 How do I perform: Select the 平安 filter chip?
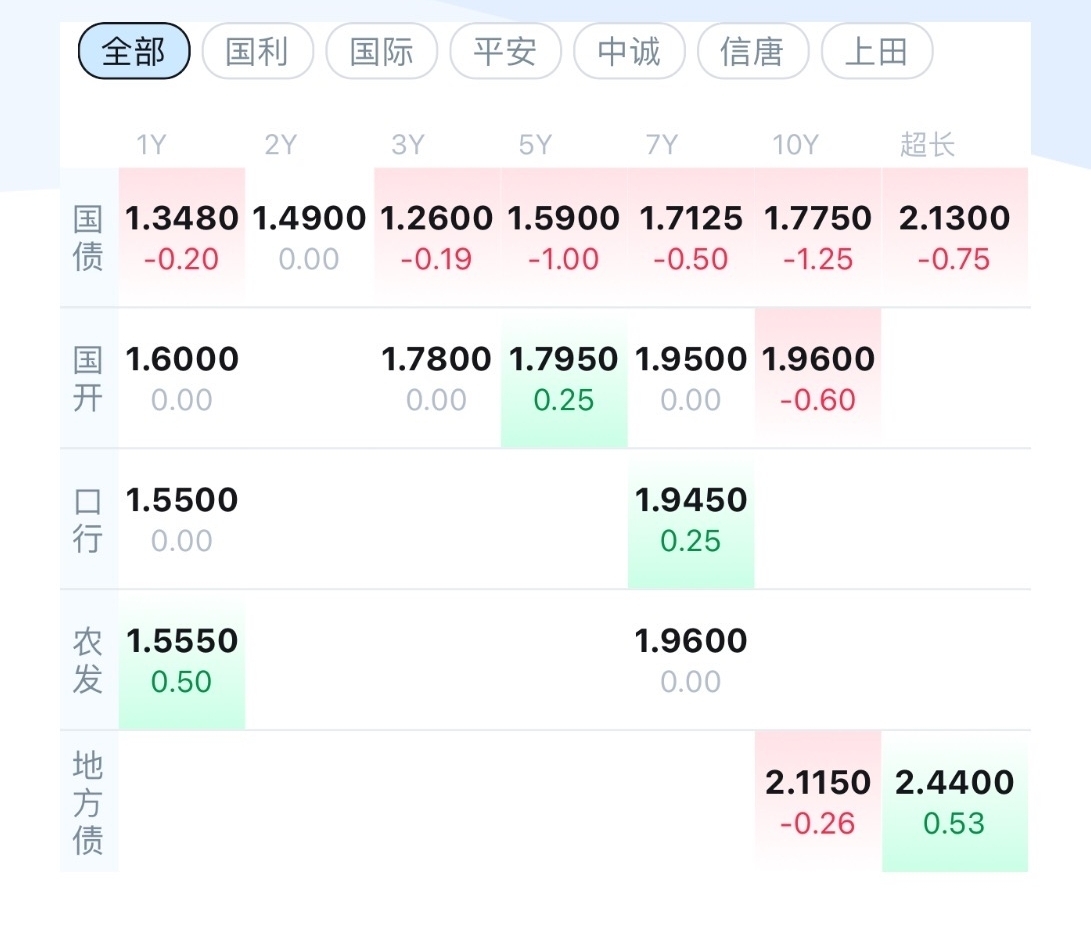(505, 52)
